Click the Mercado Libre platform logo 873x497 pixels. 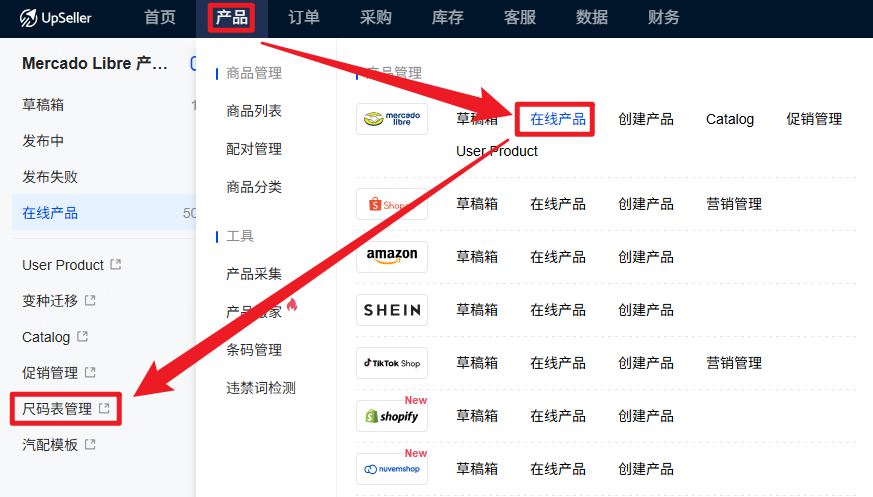(391, 119)
